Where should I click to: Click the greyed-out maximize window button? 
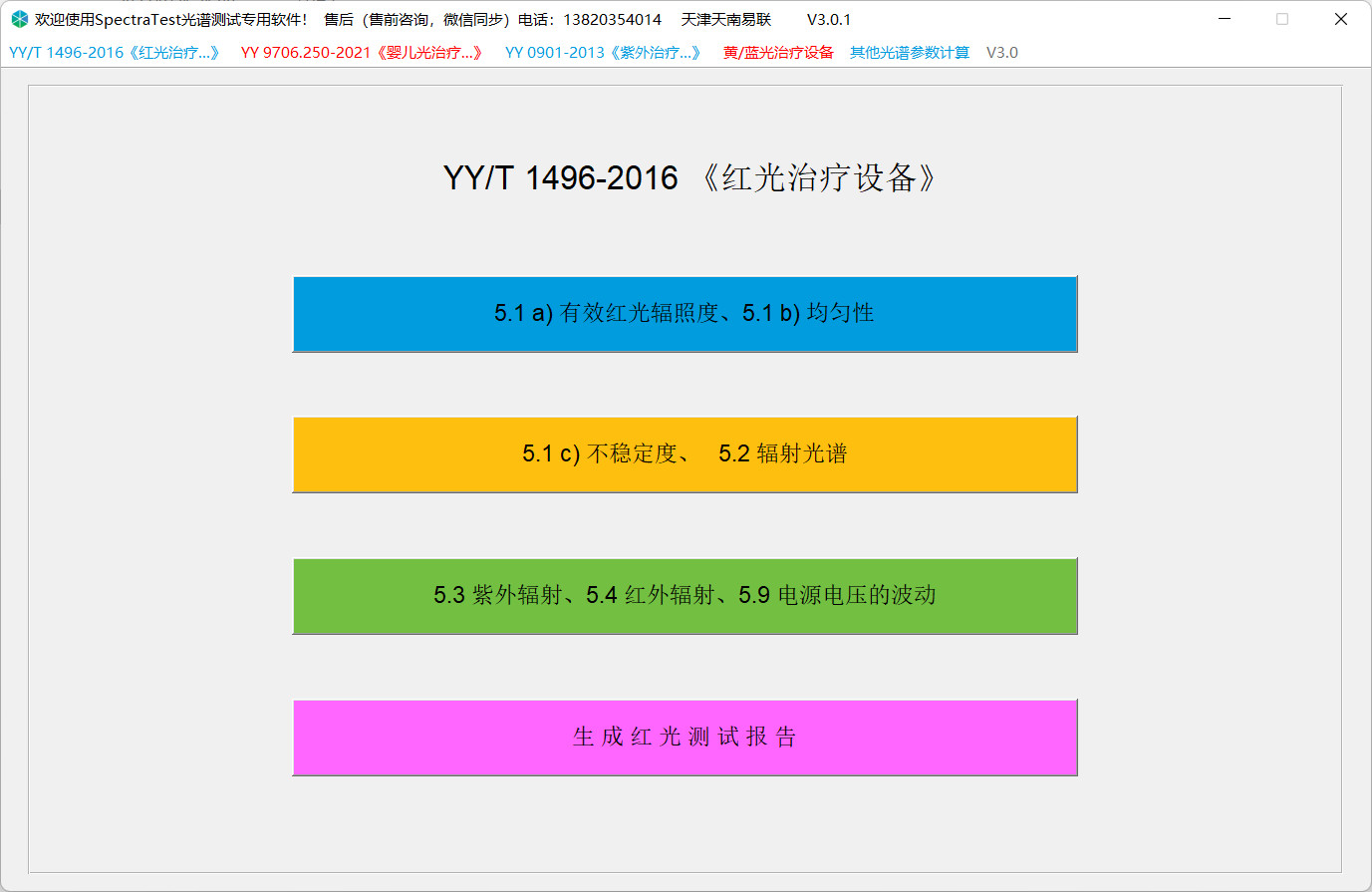pyautogui.click(x=1282, y=19)
